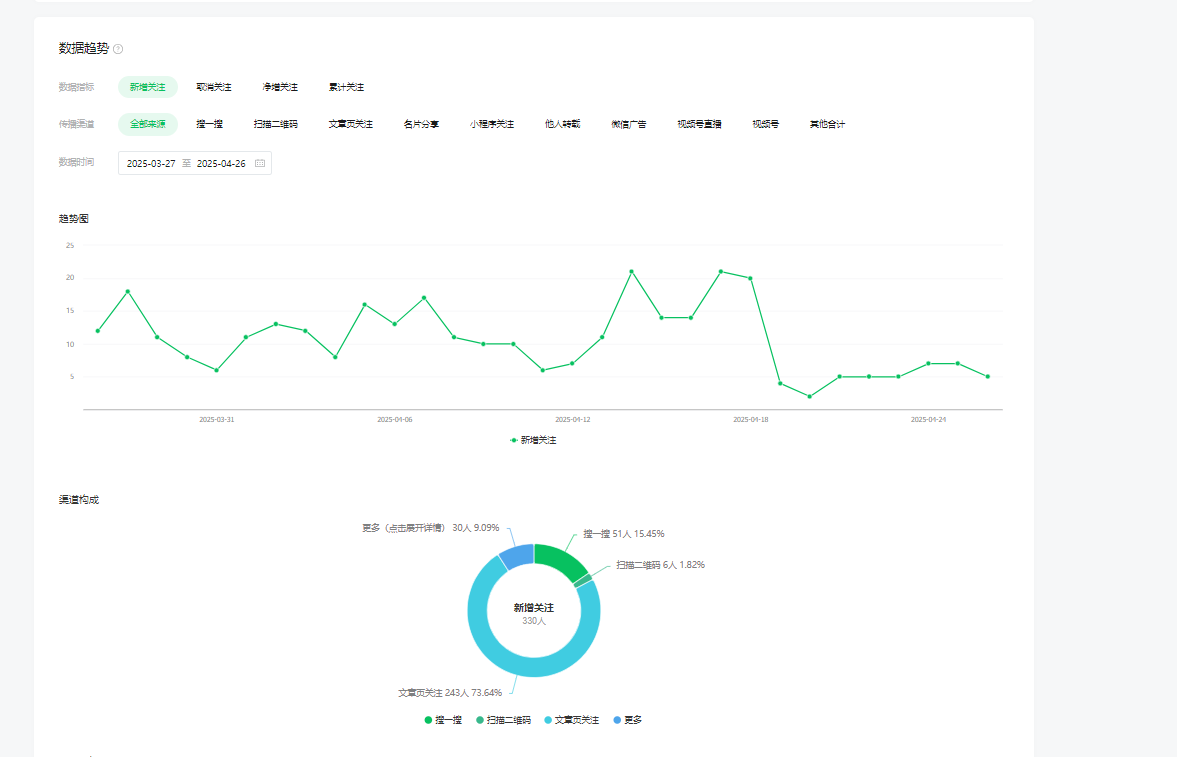Click the trend point above 2025-04-24
This screenshot has height=757, width=1177.
[x=929, y=363]
